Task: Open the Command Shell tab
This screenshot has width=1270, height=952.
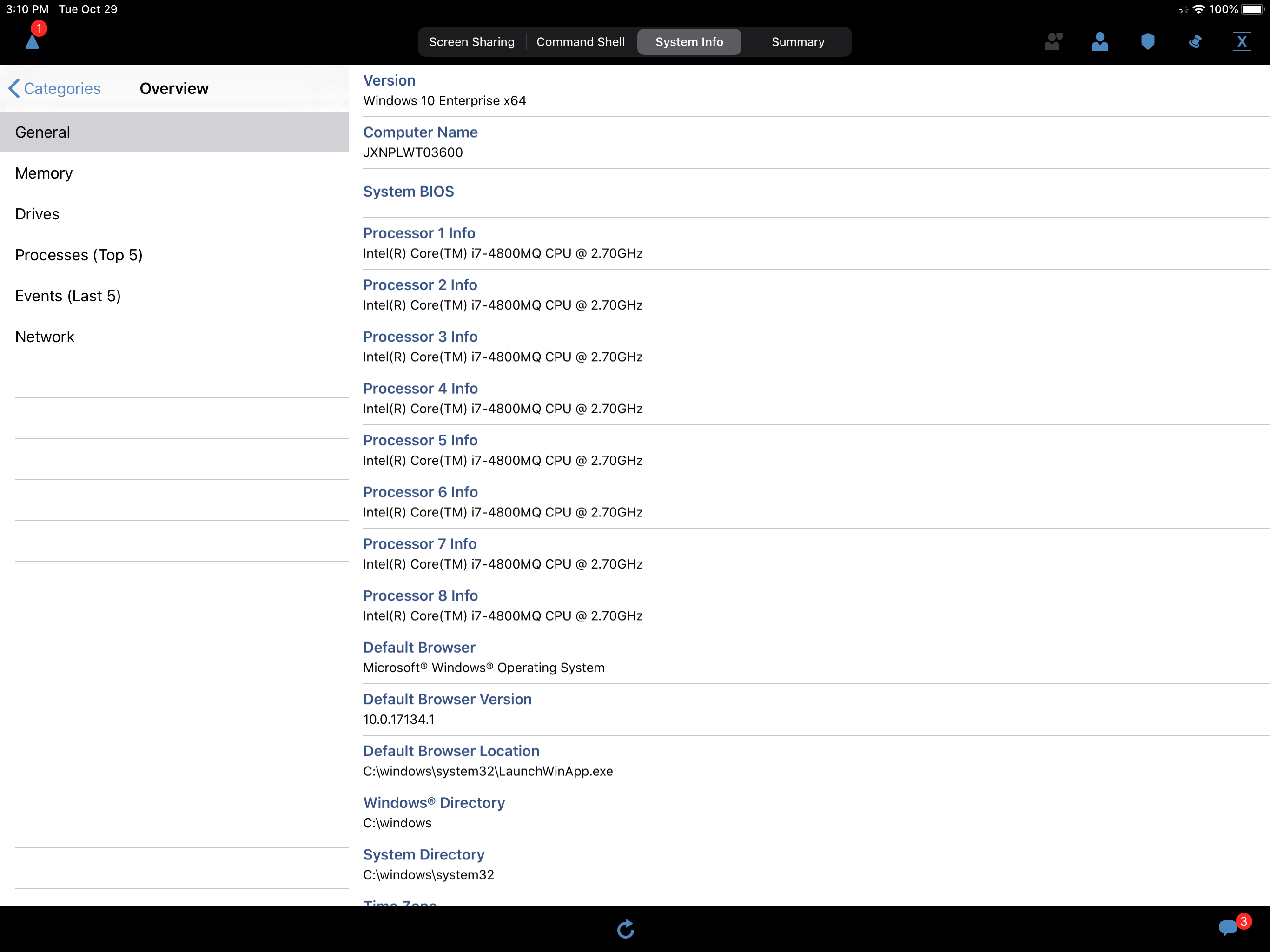Action: pos(580,42)
